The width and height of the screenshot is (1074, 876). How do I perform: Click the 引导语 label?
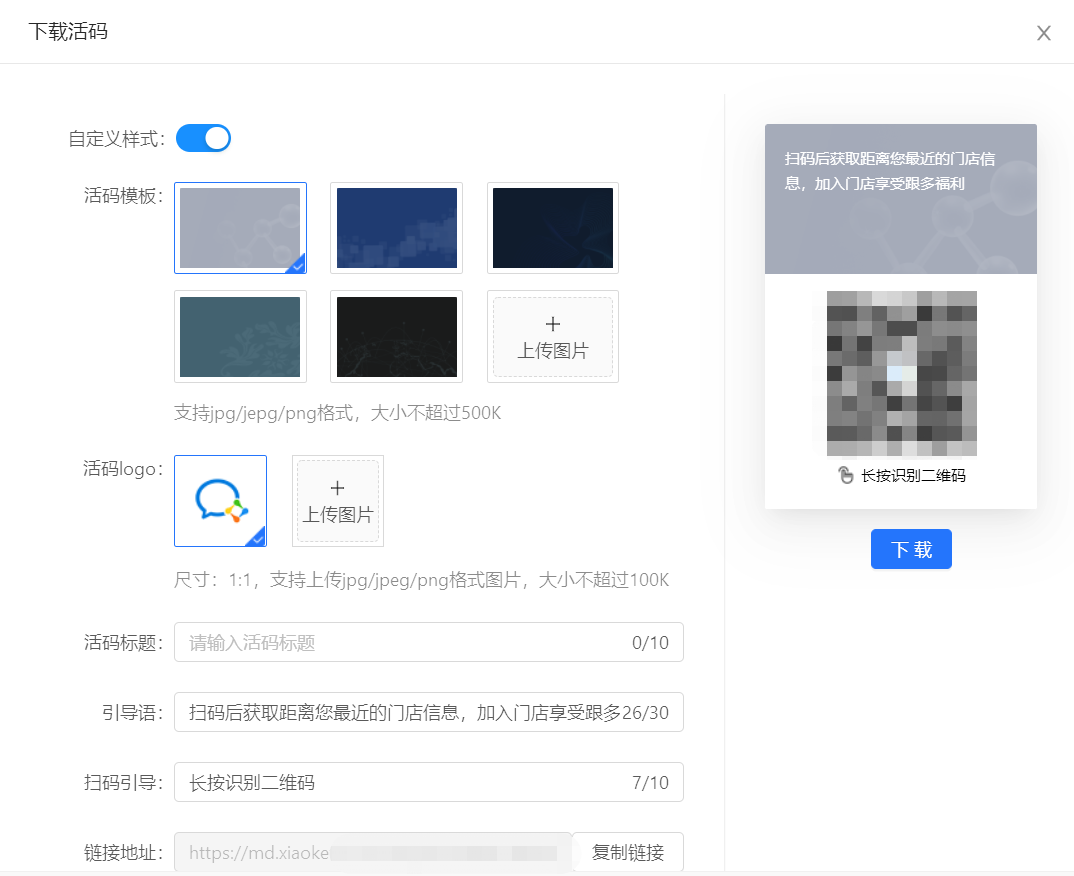[x=132, y=713]
